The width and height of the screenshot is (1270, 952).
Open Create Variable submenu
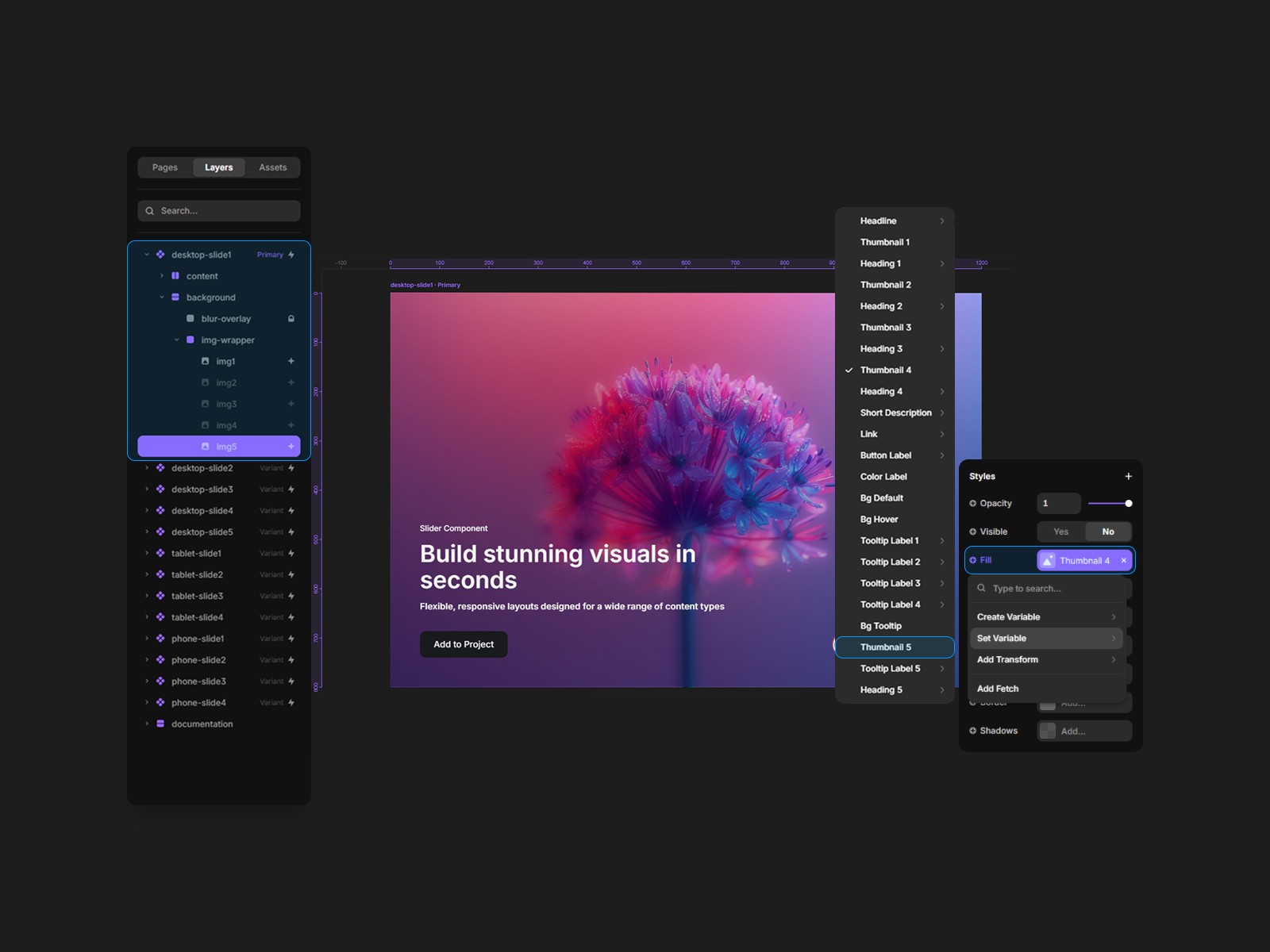pos(1046,617)
